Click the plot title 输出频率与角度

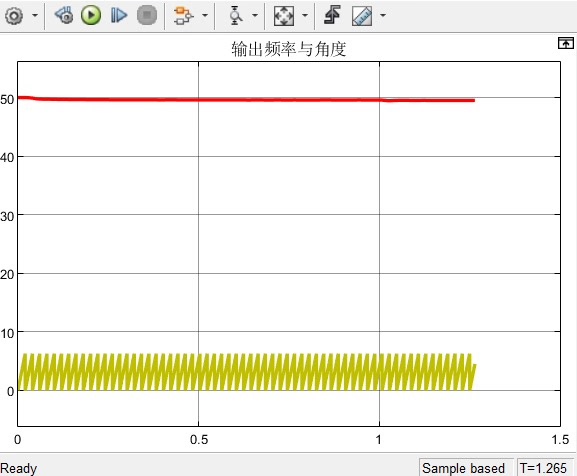(289, 49)
